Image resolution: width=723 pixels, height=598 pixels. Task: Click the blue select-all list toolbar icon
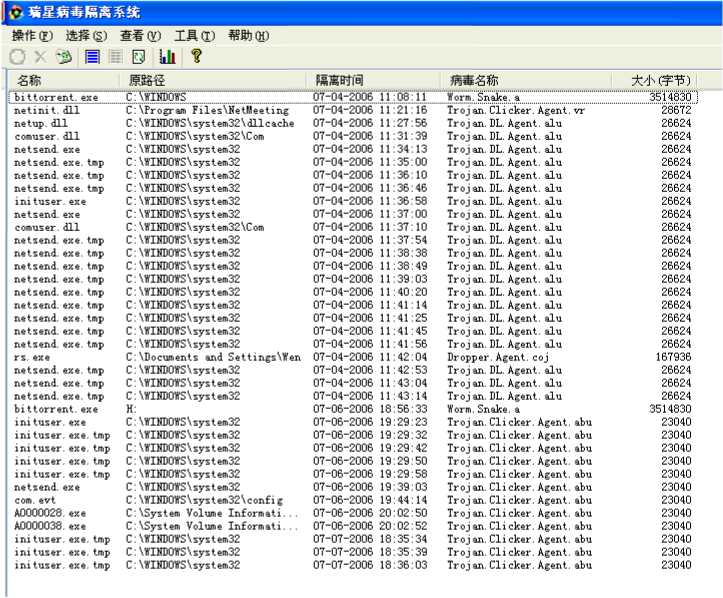(92, 57)
